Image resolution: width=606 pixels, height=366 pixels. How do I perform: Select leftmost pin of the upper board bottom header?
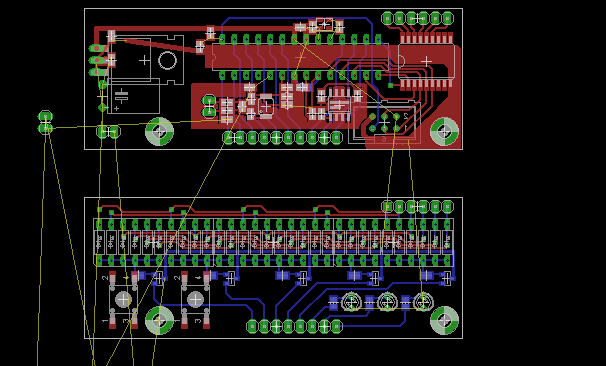tap(228, 137)
